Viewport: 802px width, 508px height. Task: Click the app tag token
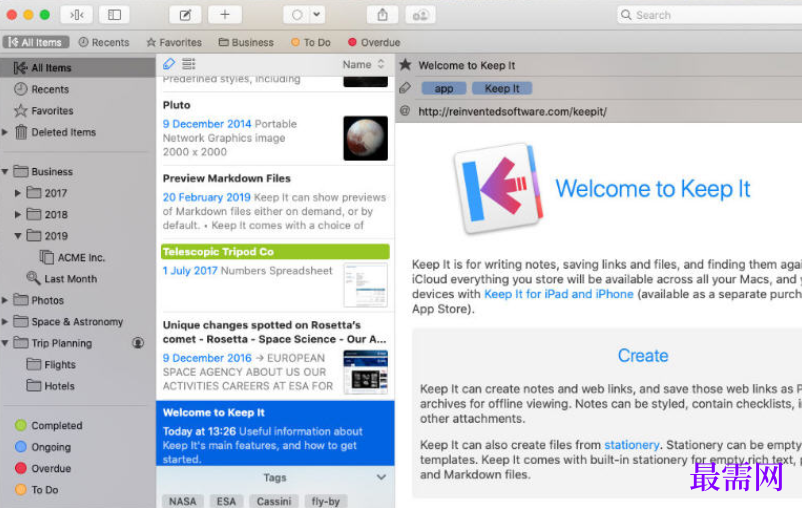click(443, 89)
